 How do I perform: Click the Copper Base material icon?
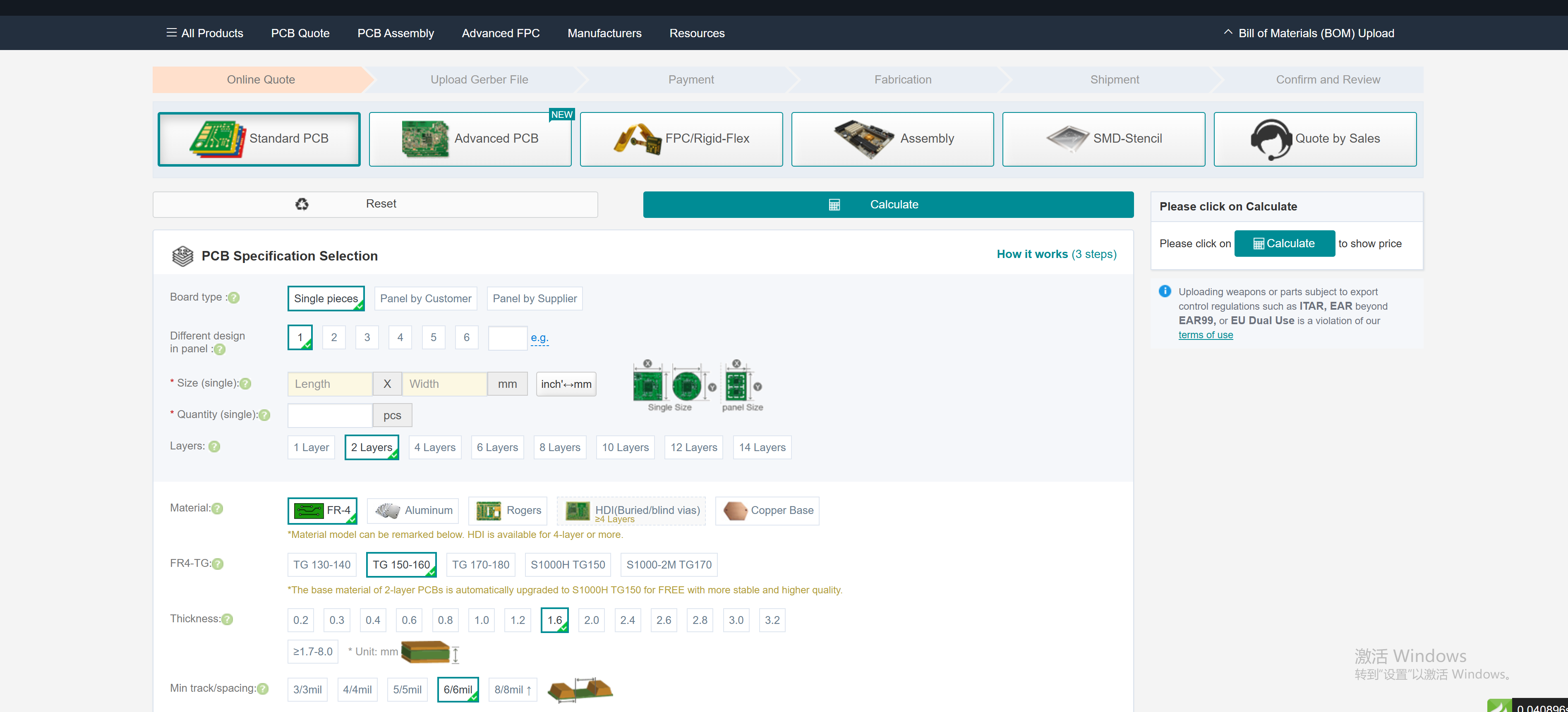(735, 511)
